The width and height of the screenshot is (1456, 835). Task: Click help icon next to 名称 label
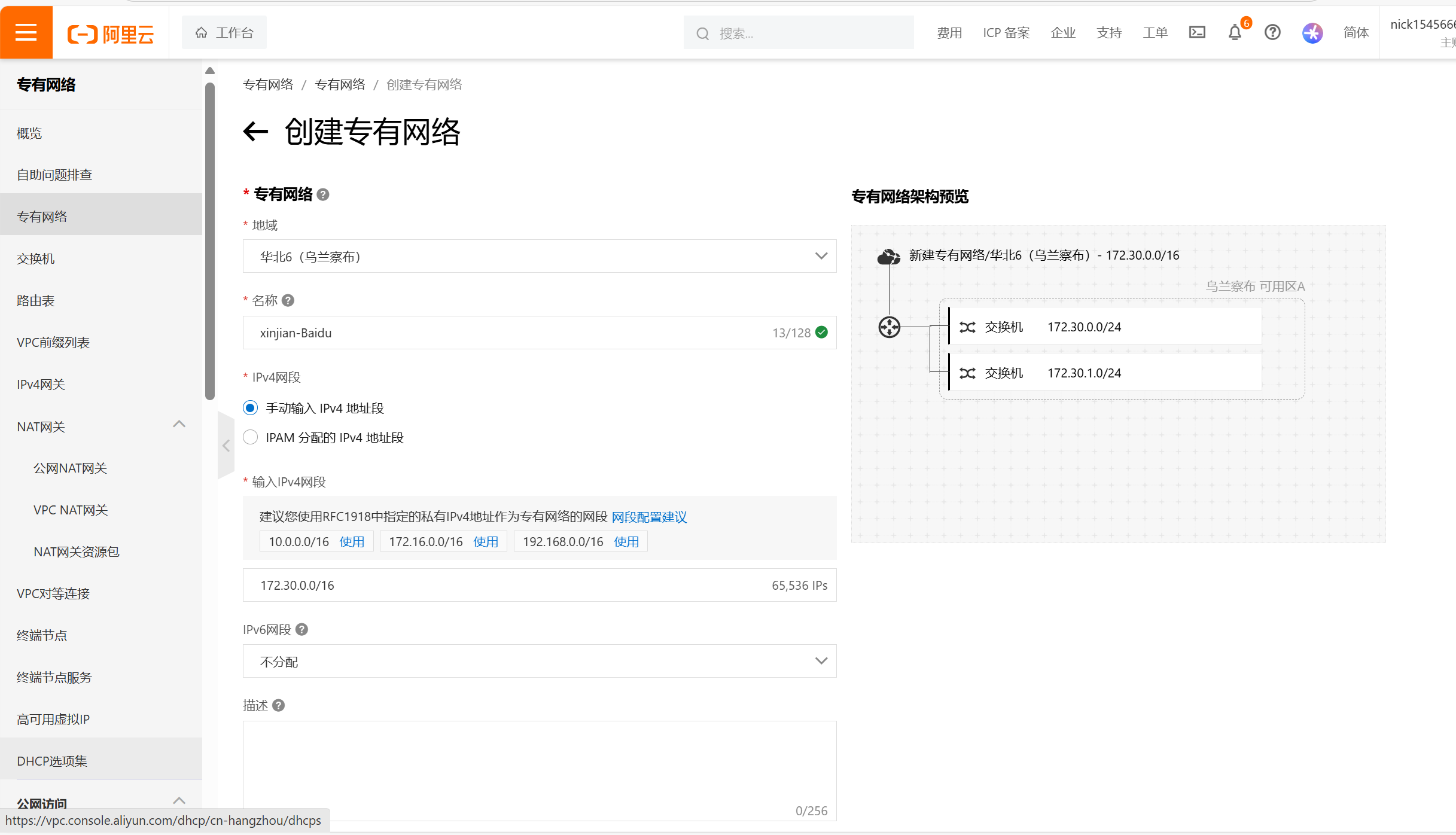pos(288,300)
